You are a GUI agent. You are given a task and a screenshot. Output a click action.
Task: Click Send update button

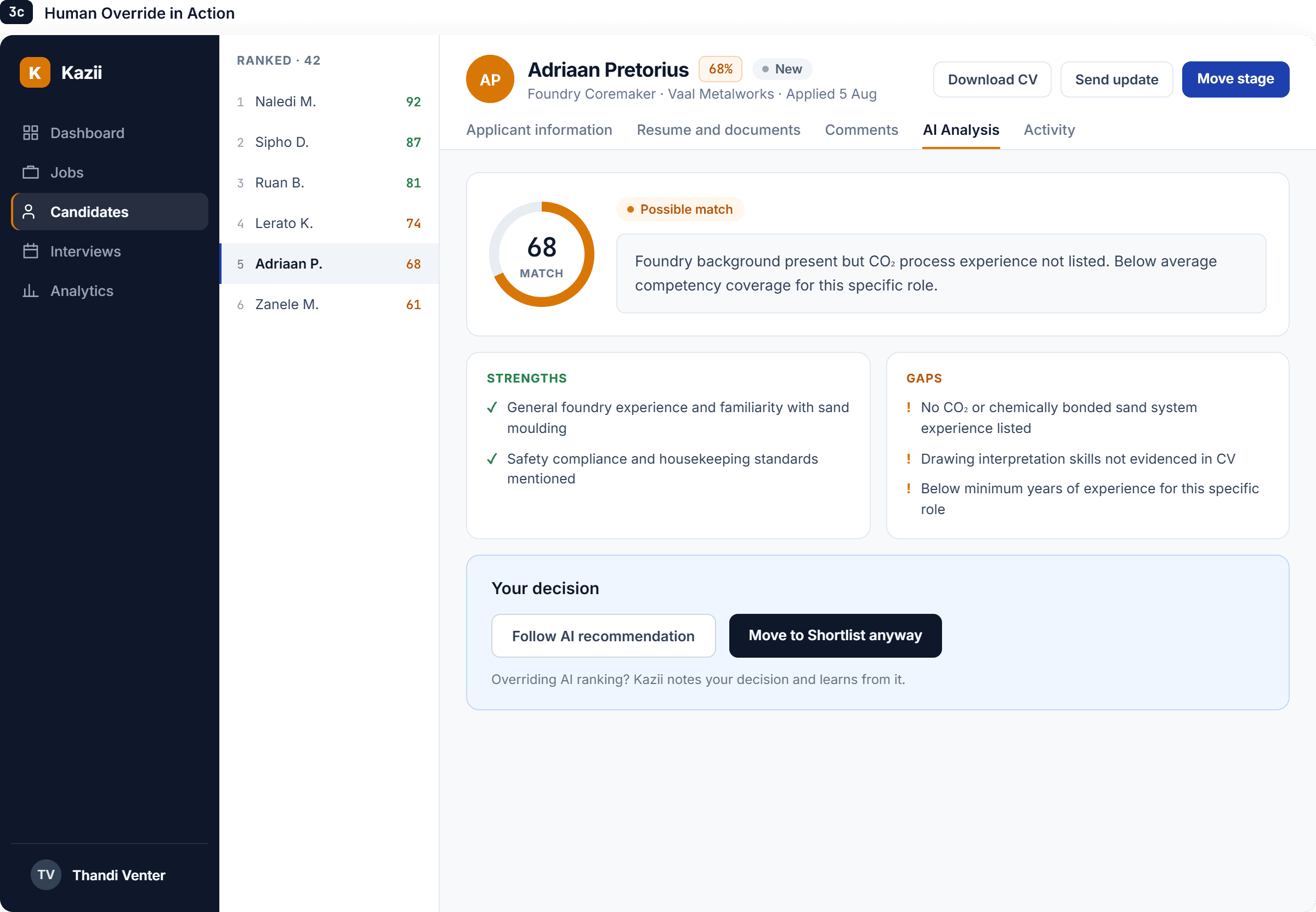click(x=1116, y=79)
